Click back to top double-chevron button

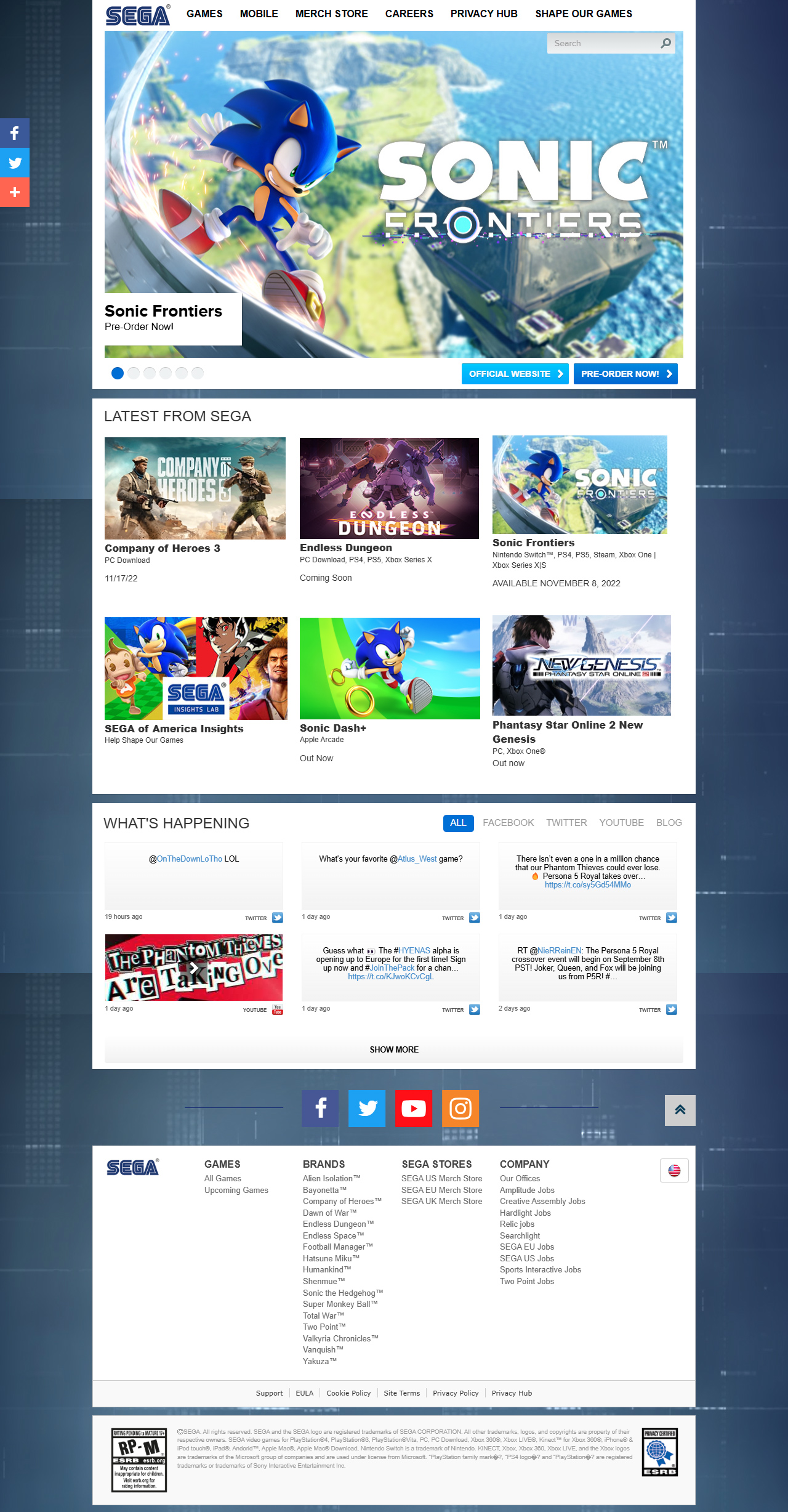680,1110
